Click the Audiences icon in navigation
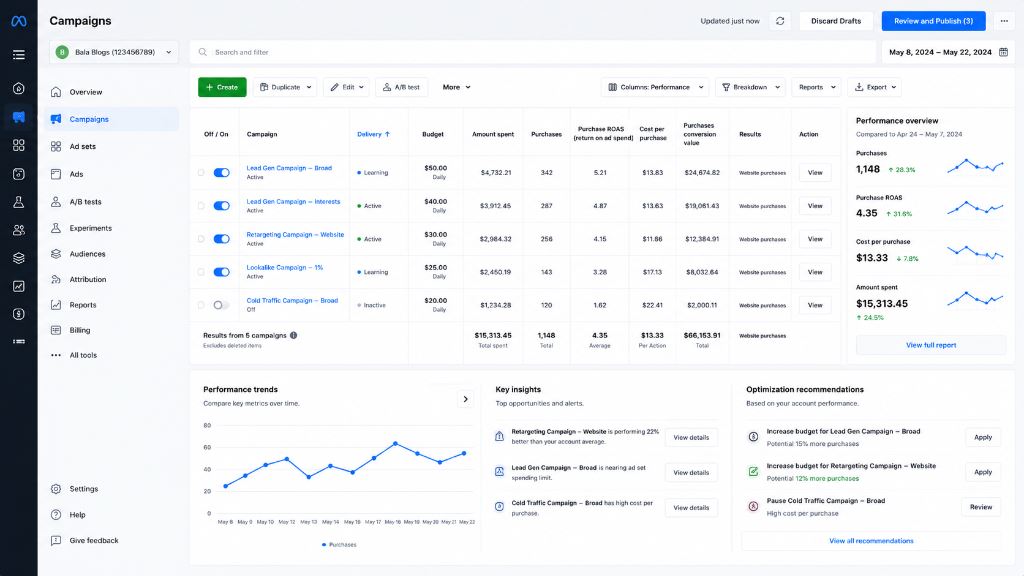This screenshot has width=1024, height=576. [x=56, y=253]
